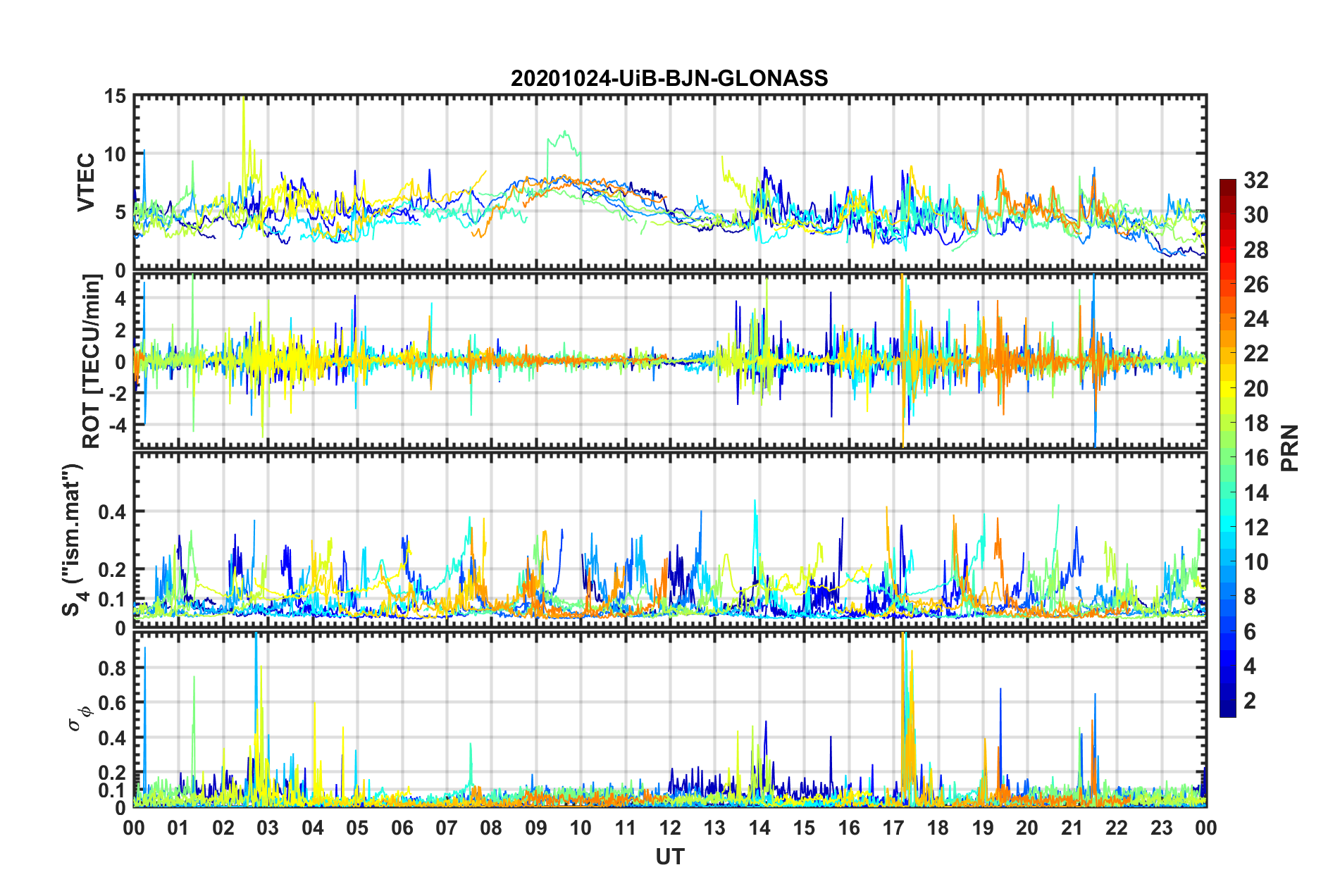The width and height of the screenshot is (1340, 896).
Task: Click the ROT [TECU/min] axis label
Action: (x=91, y=361)
